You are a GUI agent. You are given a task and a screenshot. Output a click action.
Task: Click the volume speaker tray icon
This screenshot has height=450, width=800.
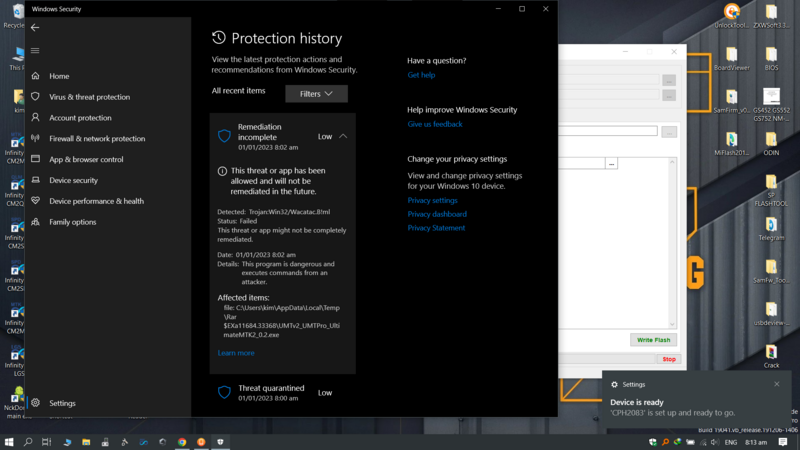pos(715,442)
